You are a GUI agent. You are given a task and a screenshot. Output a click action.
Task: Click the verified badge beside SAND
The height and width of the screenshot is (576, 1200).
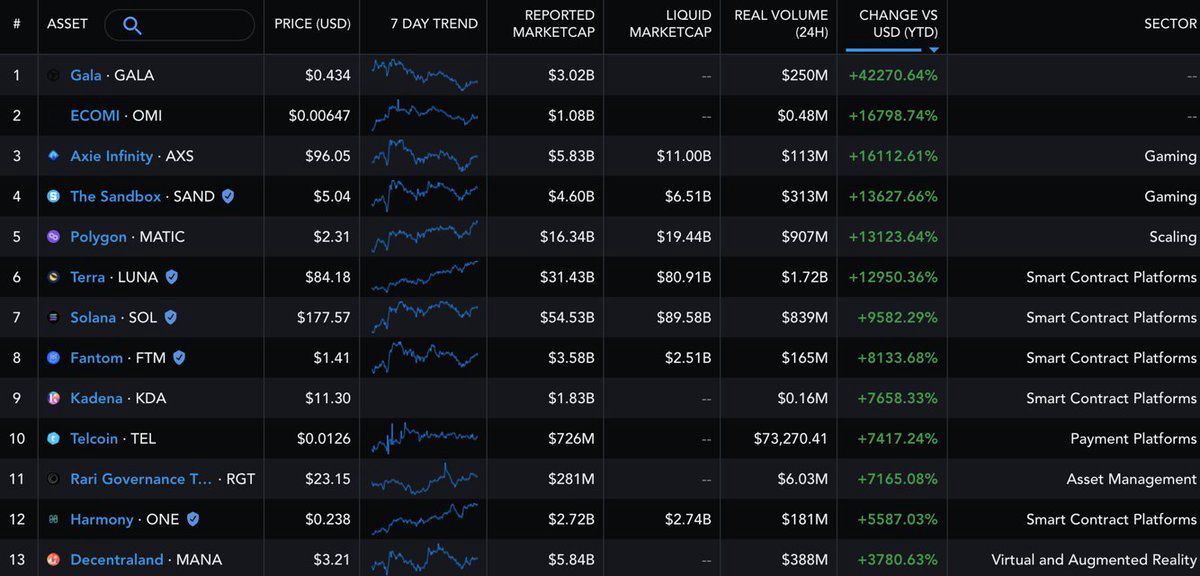pyautogui.click(x=228, y=196)
